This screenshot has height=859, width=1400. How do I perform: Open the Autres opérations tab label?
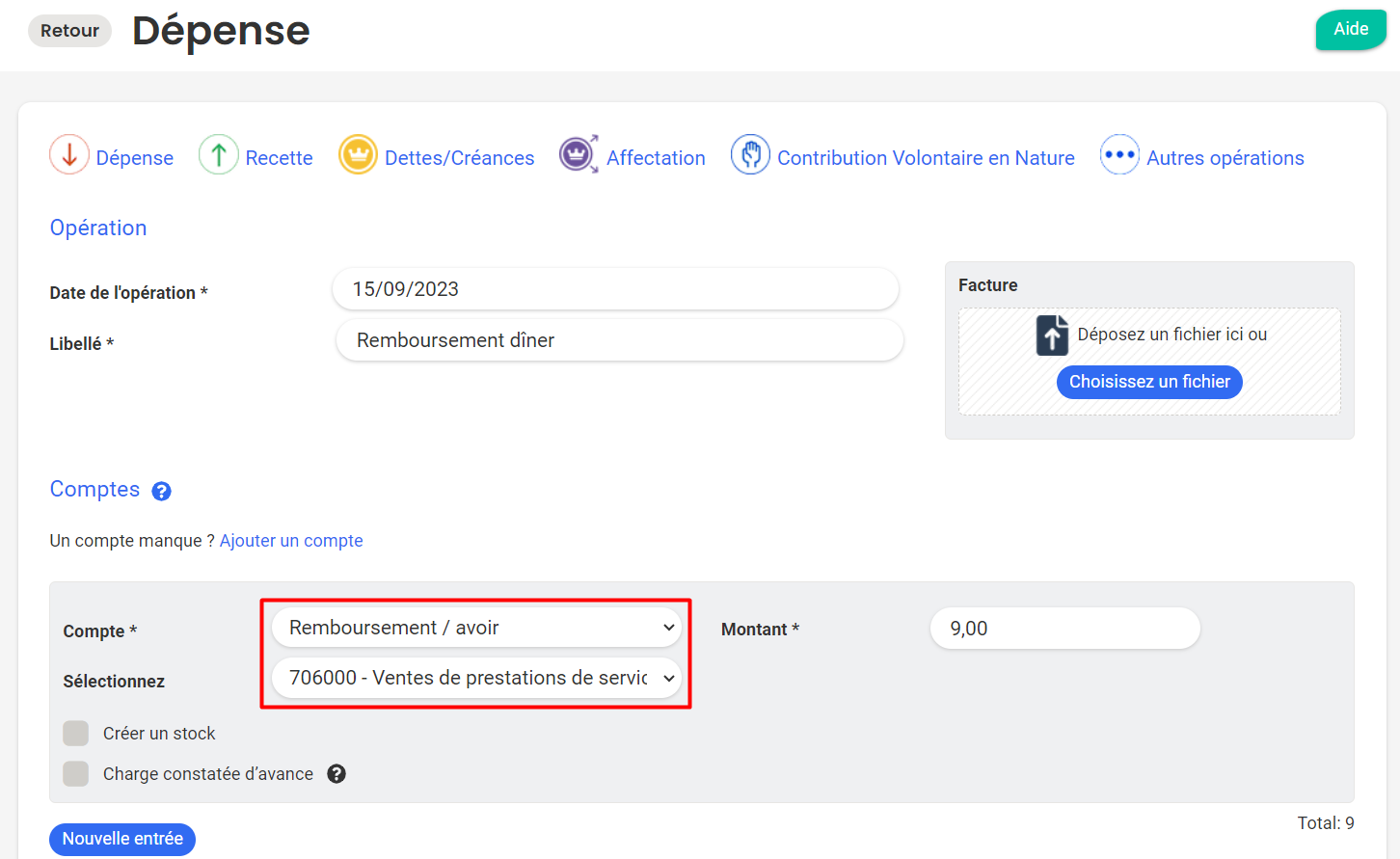click(x=1225, y=158)
